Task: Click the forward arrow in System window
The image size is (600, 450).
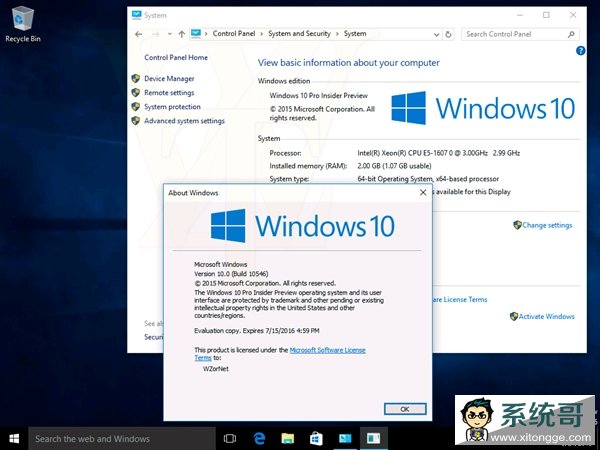Action: [156, 34]
